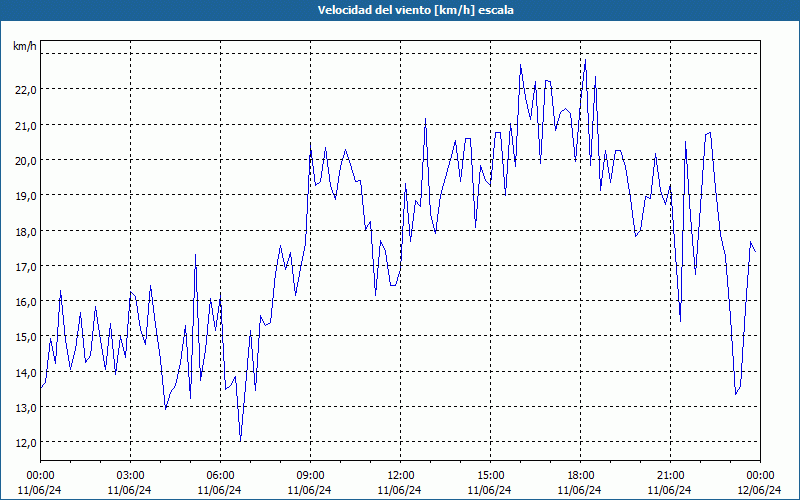Viewport: 800px width, 500px height.
Task: Click the 15,0 y-axis label
Action: click(x=26, y=337)
